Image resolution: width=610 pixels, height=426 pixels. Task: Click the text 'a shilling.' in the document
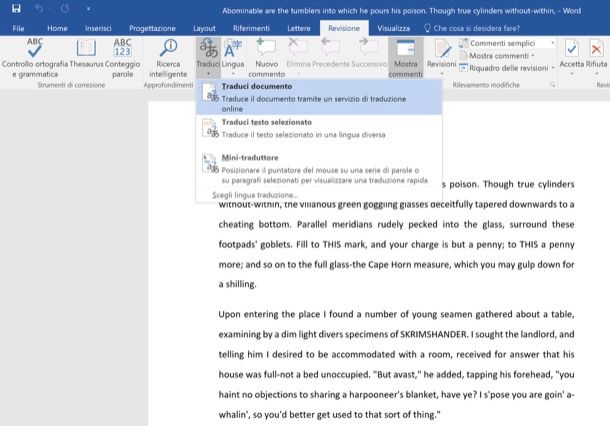point(237,284)
